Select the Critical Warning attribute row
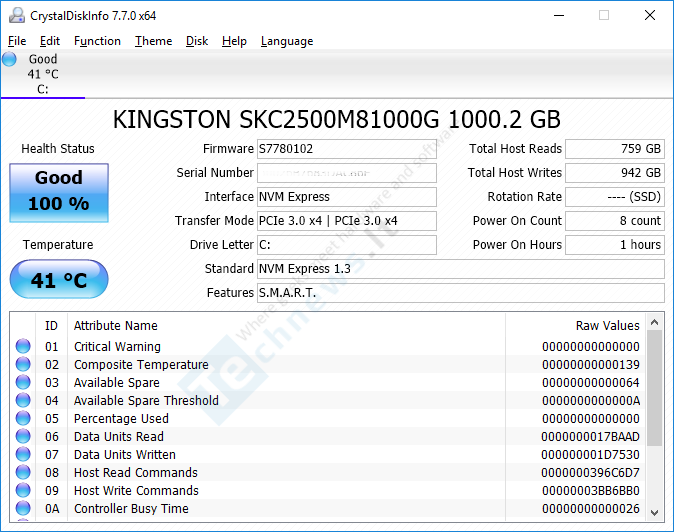This screenshot has height=532, width=674. click(328, 346)
